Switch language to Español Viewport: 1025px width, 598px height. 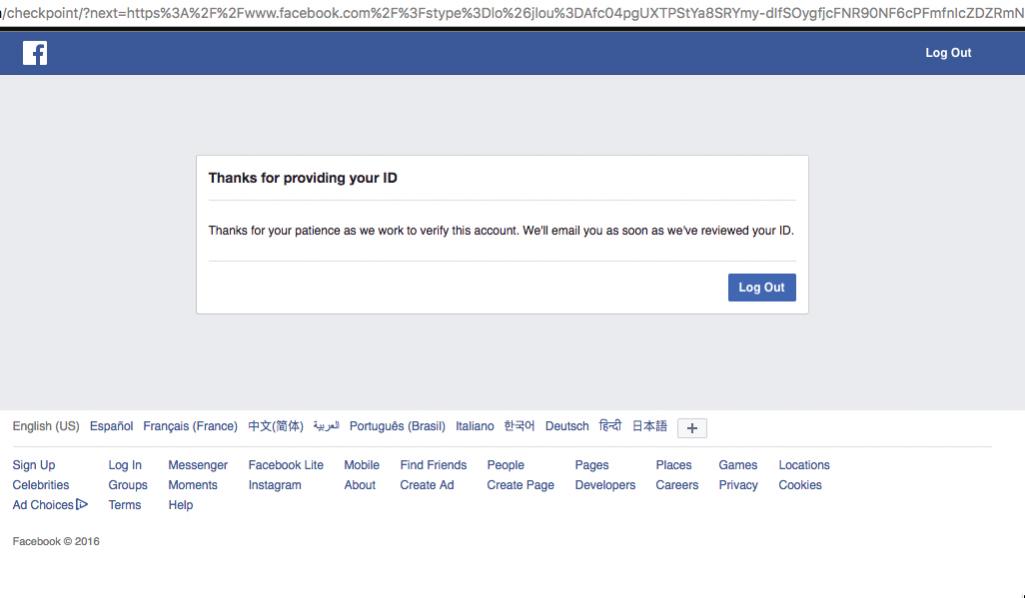coord(111,426)
